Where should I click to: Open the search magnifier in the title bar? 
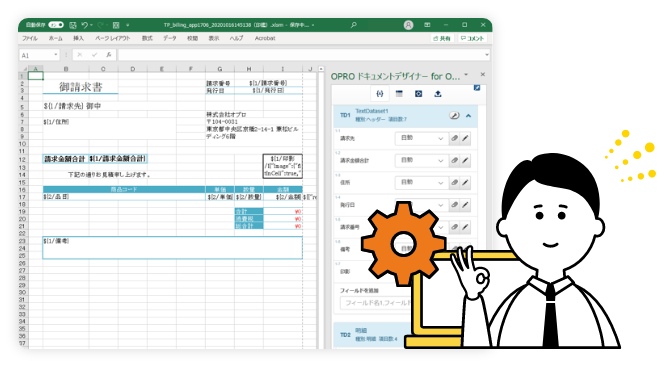(x=354, y=25)
